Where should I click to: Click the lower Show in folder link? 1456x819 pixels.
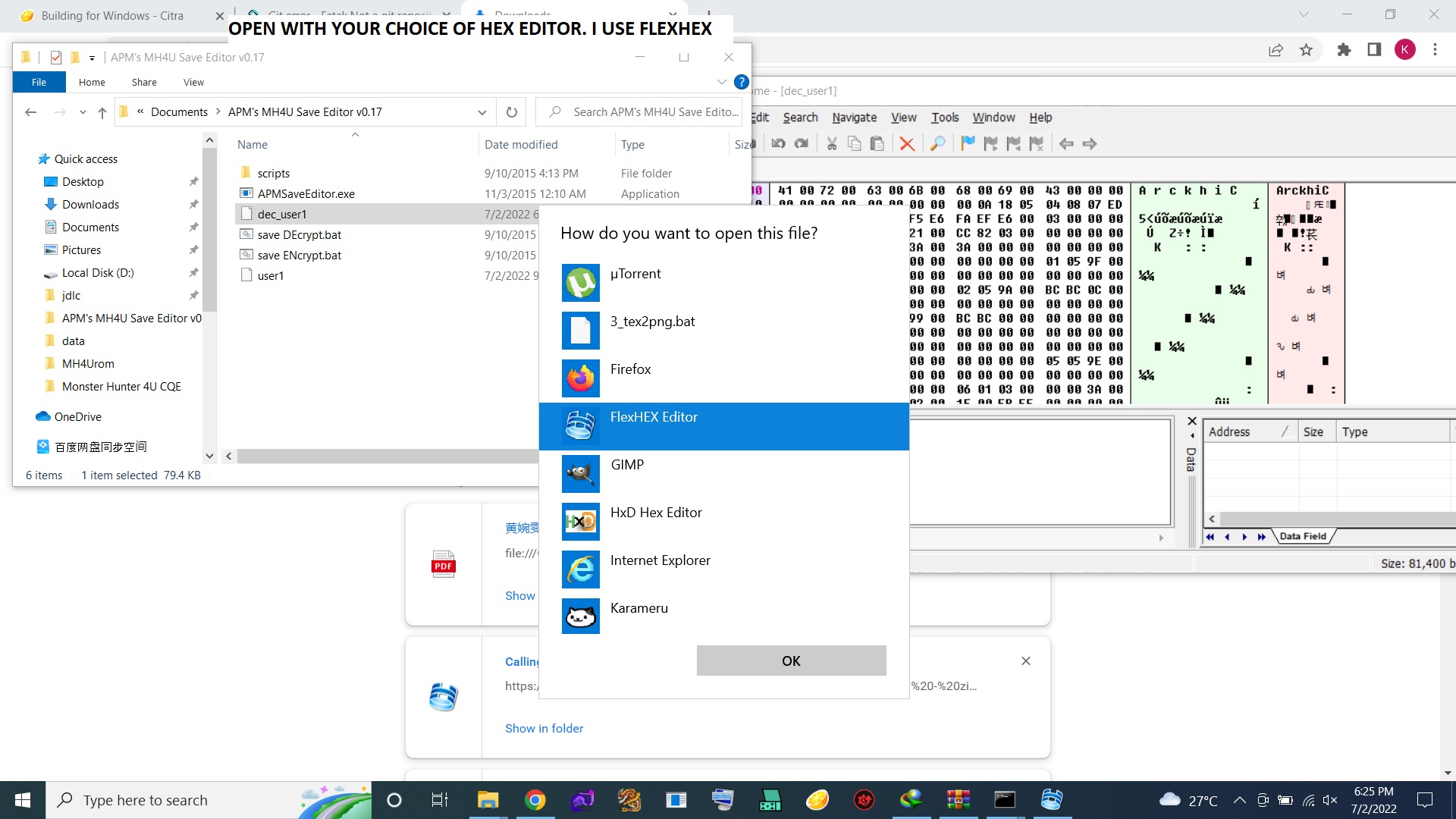[x=544, y=729]
